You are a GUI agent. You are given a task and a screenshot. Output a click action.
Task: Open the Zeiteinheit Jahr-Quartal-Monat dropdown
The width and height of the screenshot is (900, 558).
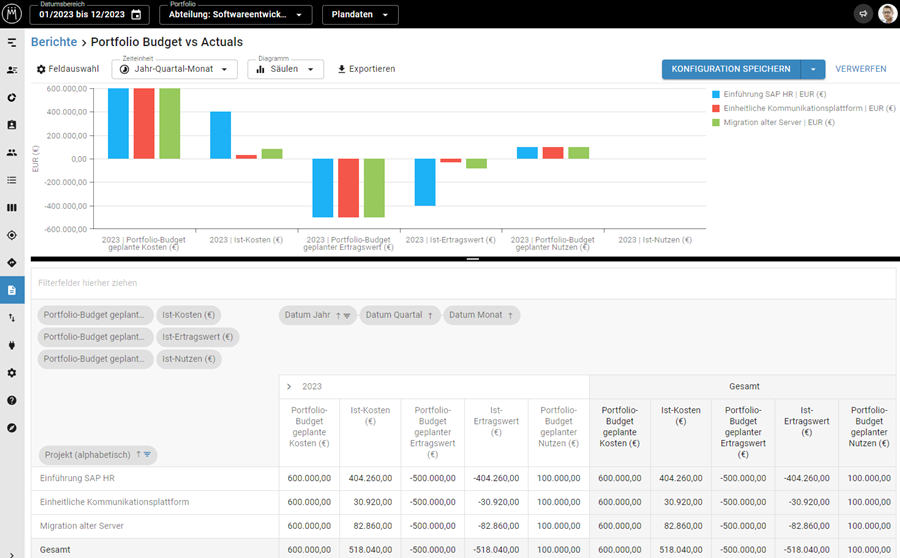pyautogui.click(x=174, y=69)
